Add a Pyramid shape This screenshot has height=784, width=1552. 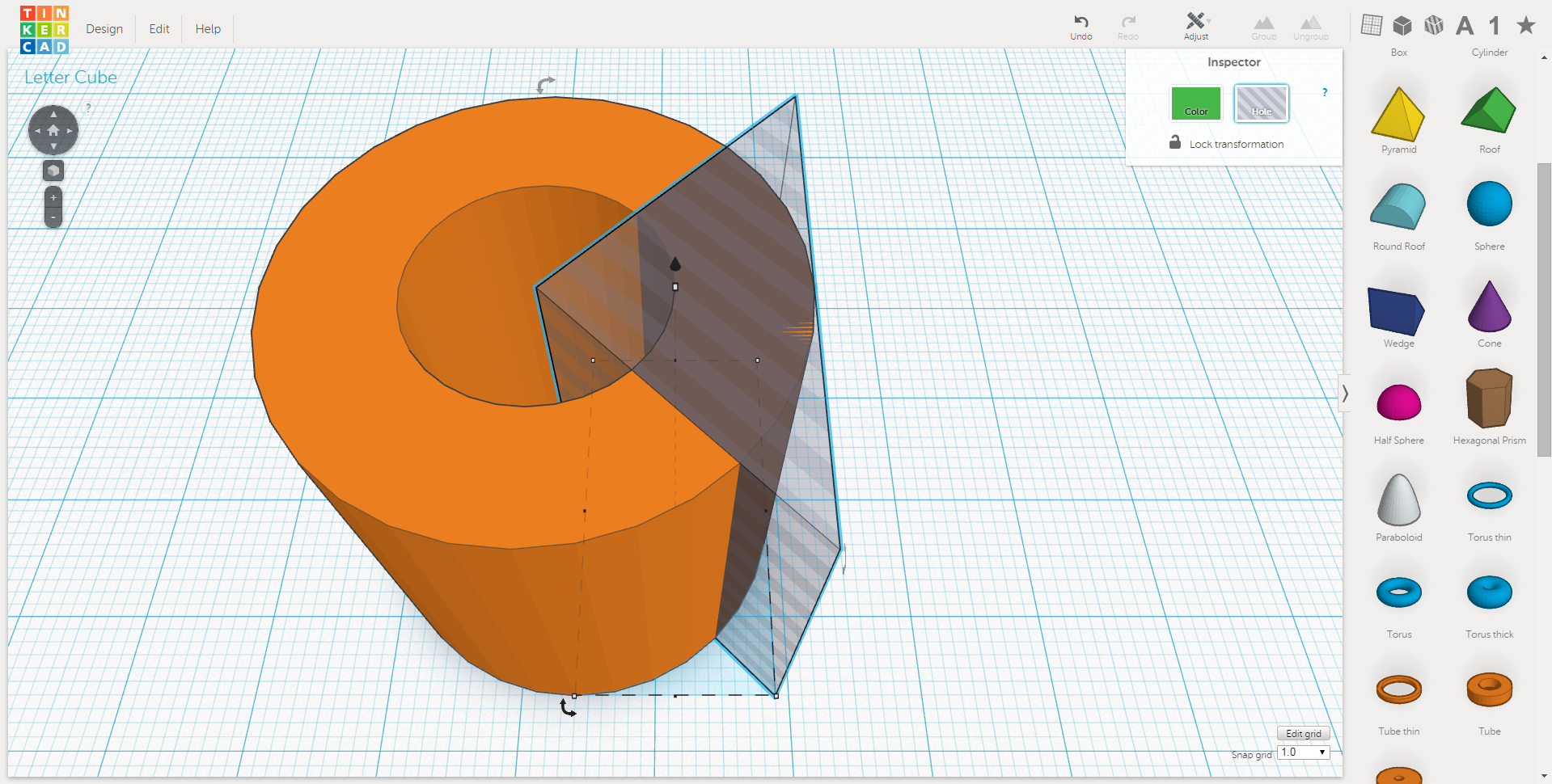click(1398, 113)
